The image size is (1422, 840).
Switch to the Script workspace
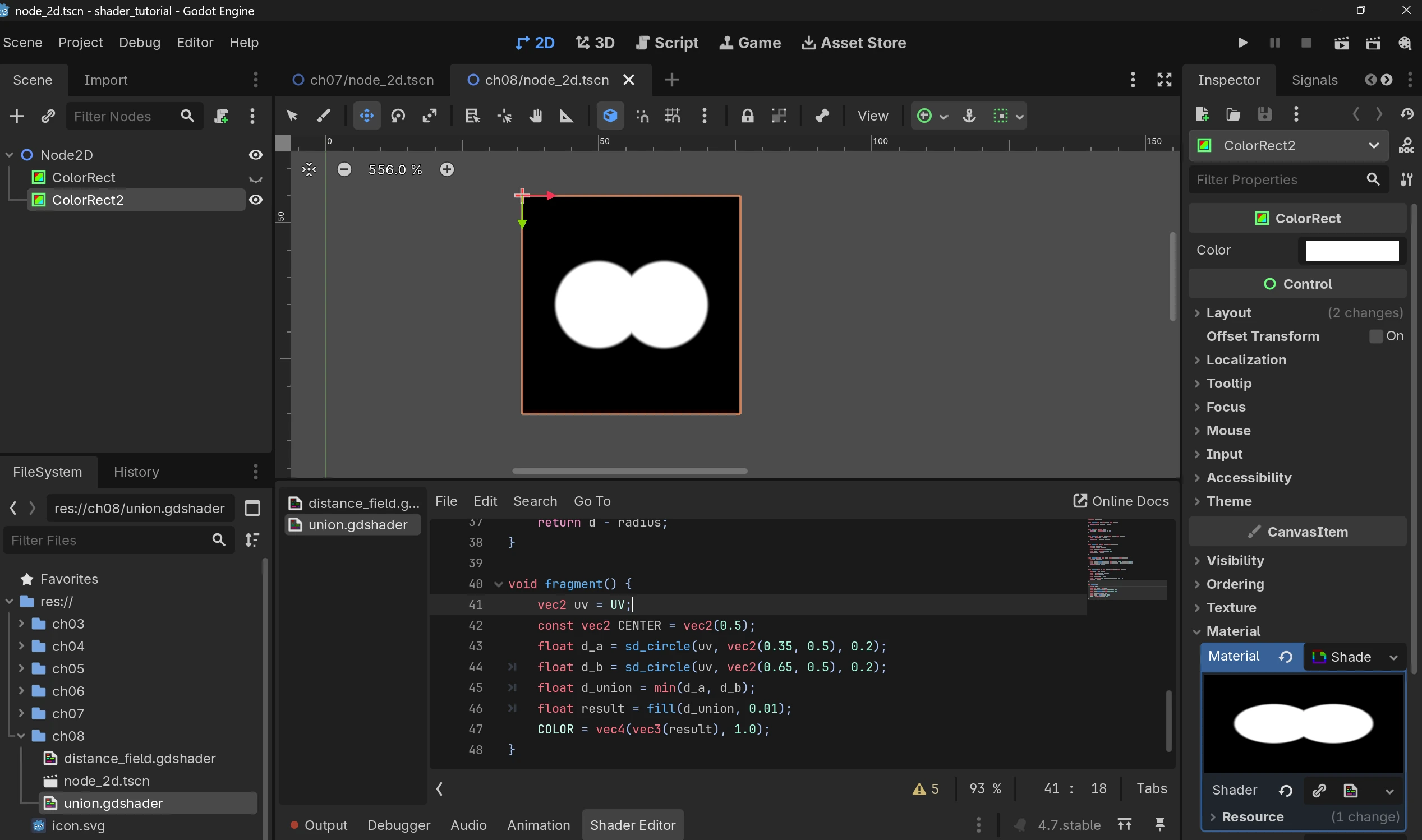pyautogui.click(x=668, y=43)
